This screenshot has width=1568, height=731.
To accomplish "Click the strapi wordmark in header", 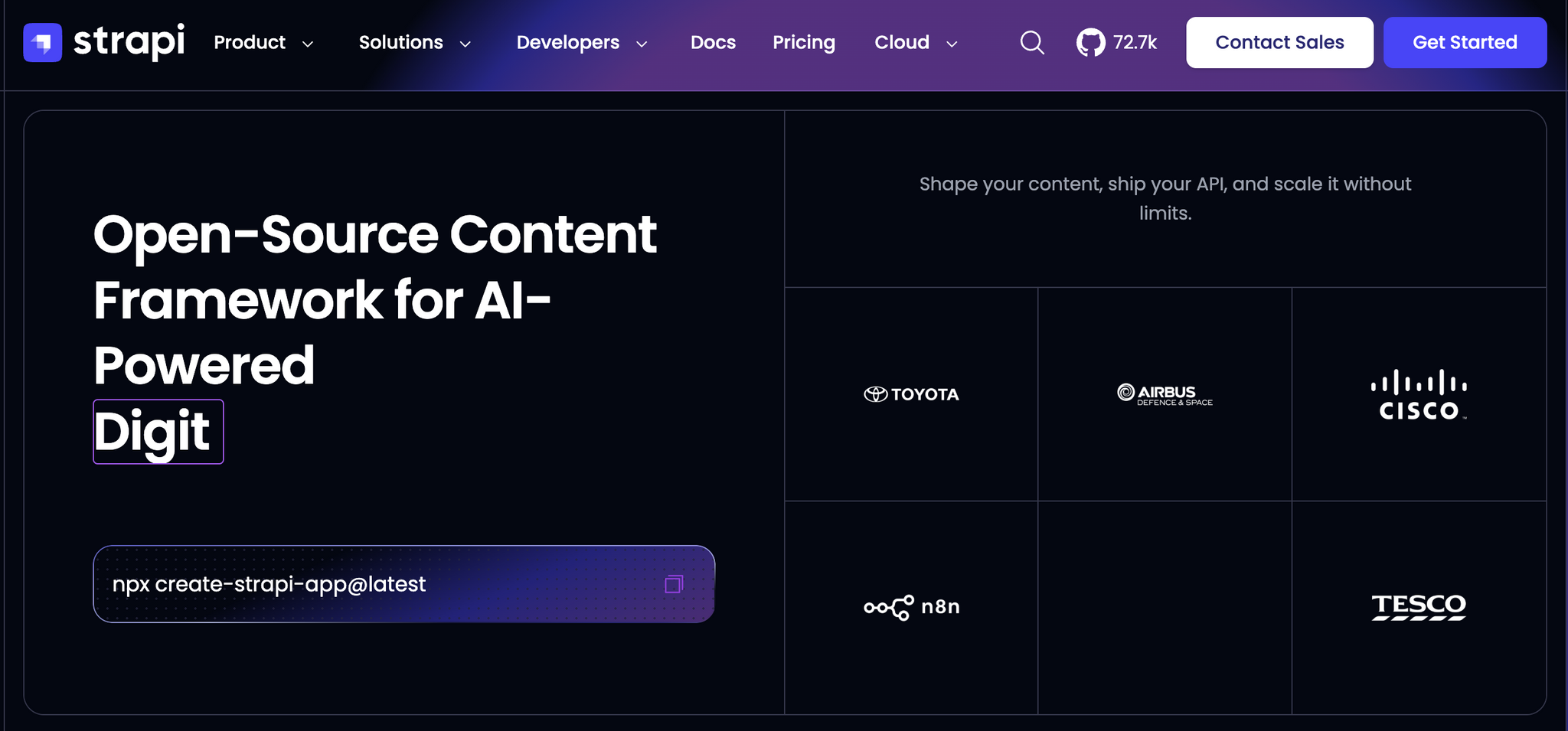I will 129,41.
